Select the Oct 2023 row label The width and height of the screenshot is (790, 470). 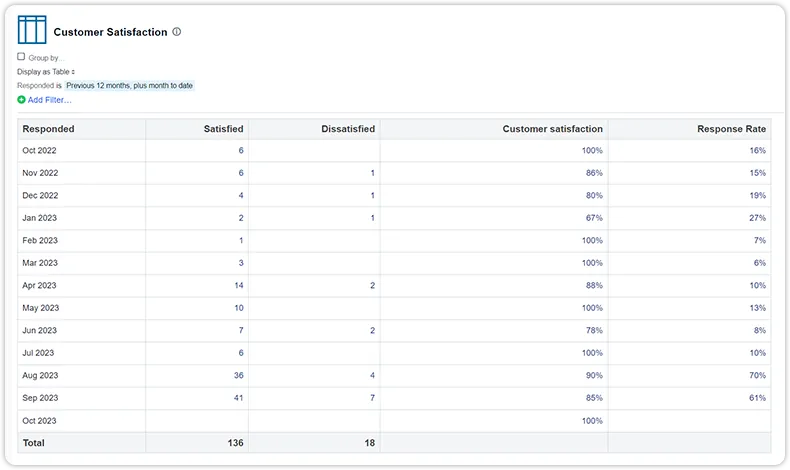tap(39, 421)
